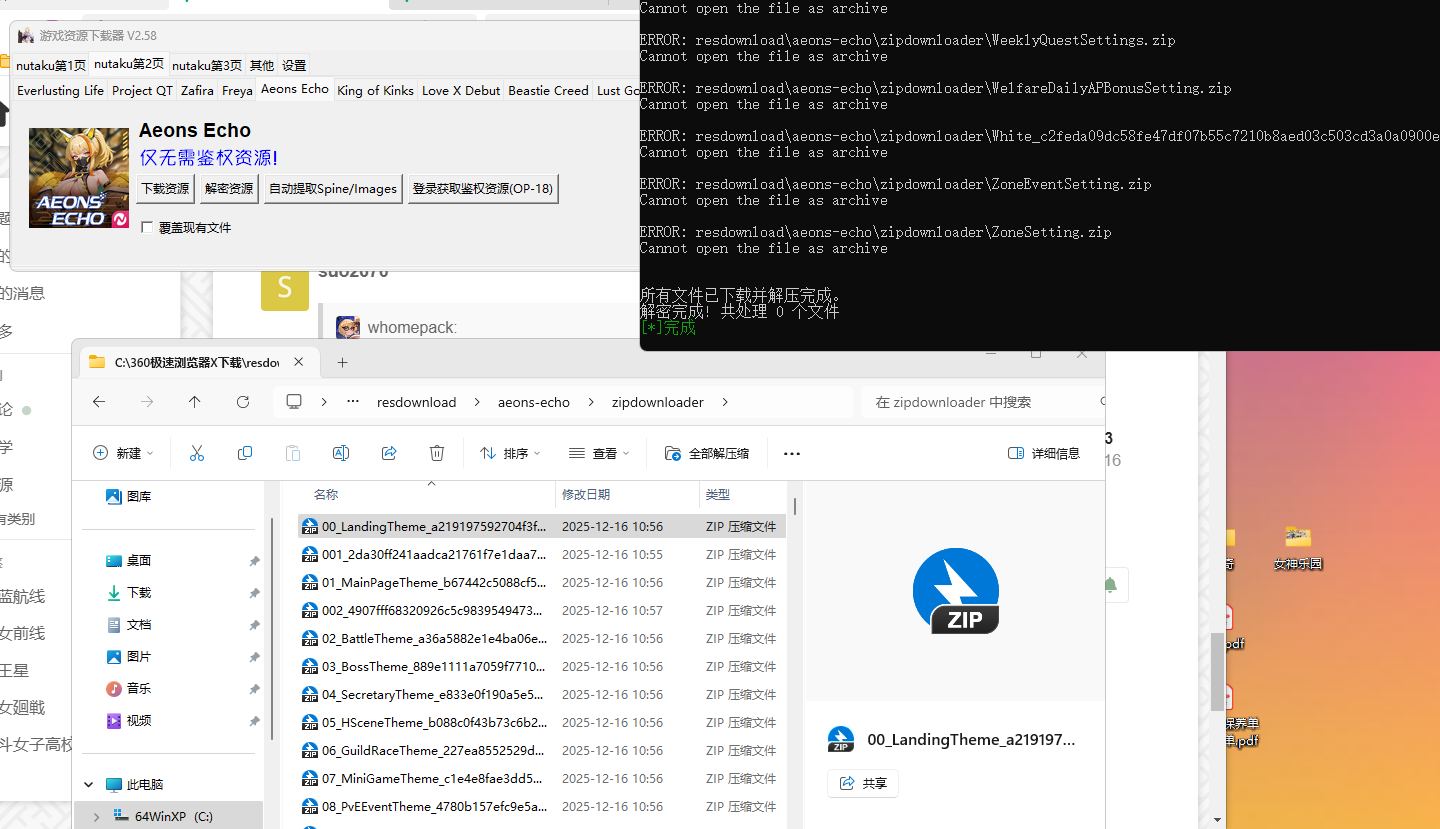This screenshot has height=829, width=1440.
Task: Click the Delete trash can icon
Action: point(437,453)
